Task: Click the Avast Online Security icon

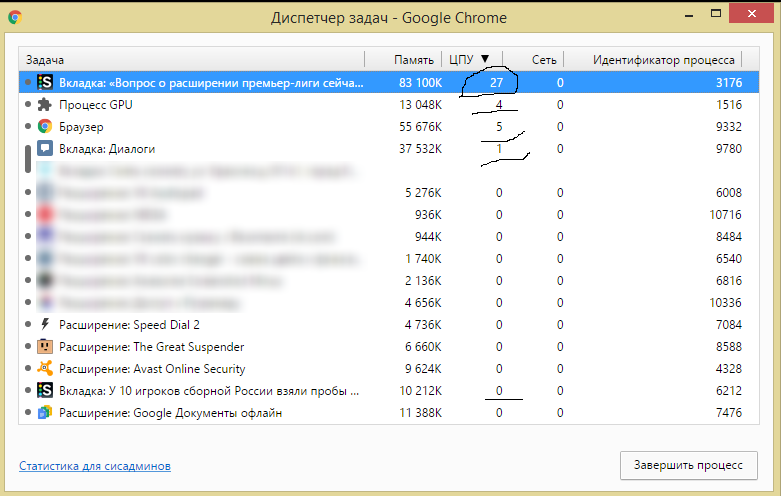Action: point(45,369)
